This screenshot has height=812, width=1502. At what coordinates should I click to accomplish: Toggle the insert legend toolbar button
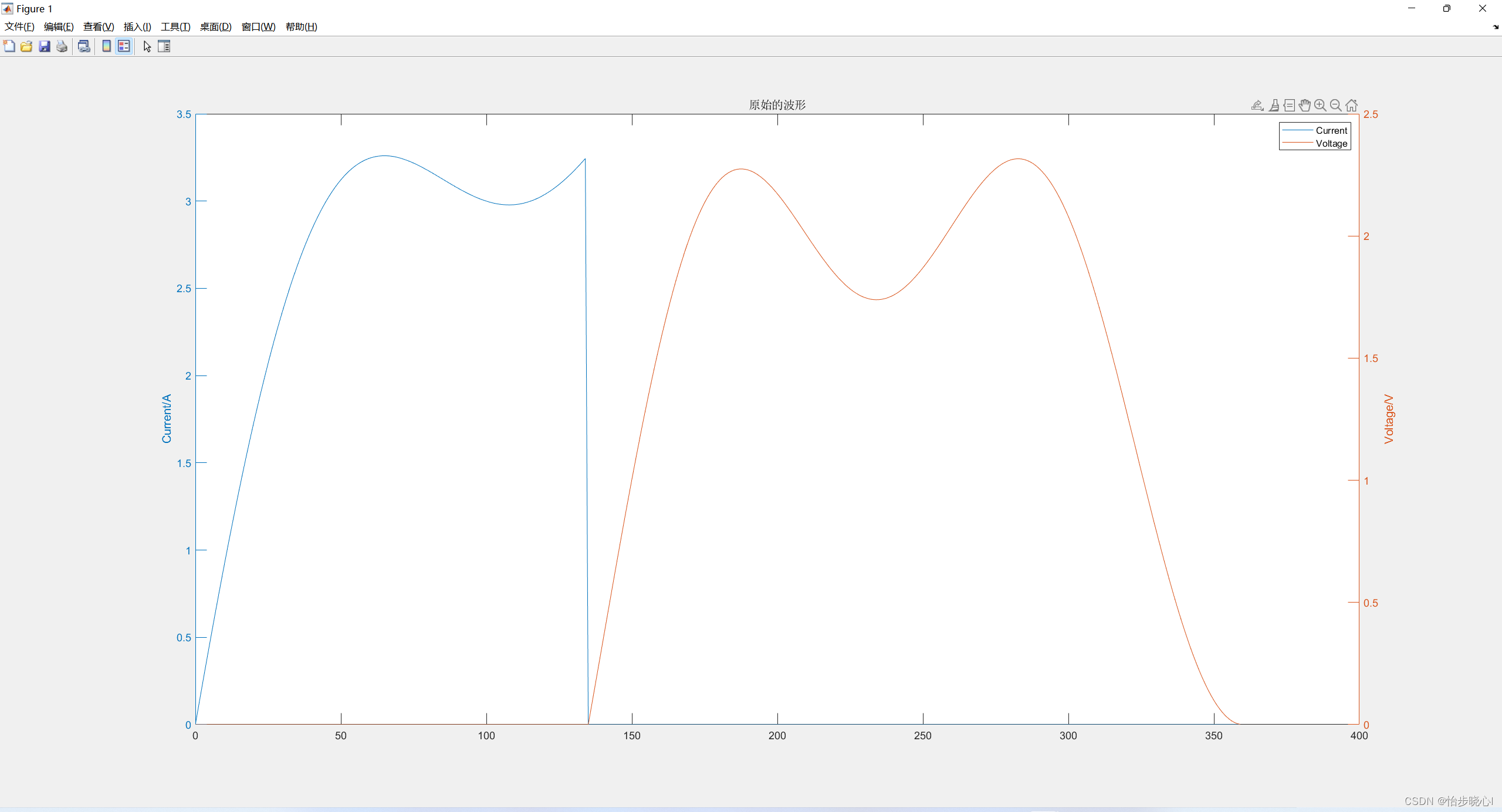[x=124, y=46]
